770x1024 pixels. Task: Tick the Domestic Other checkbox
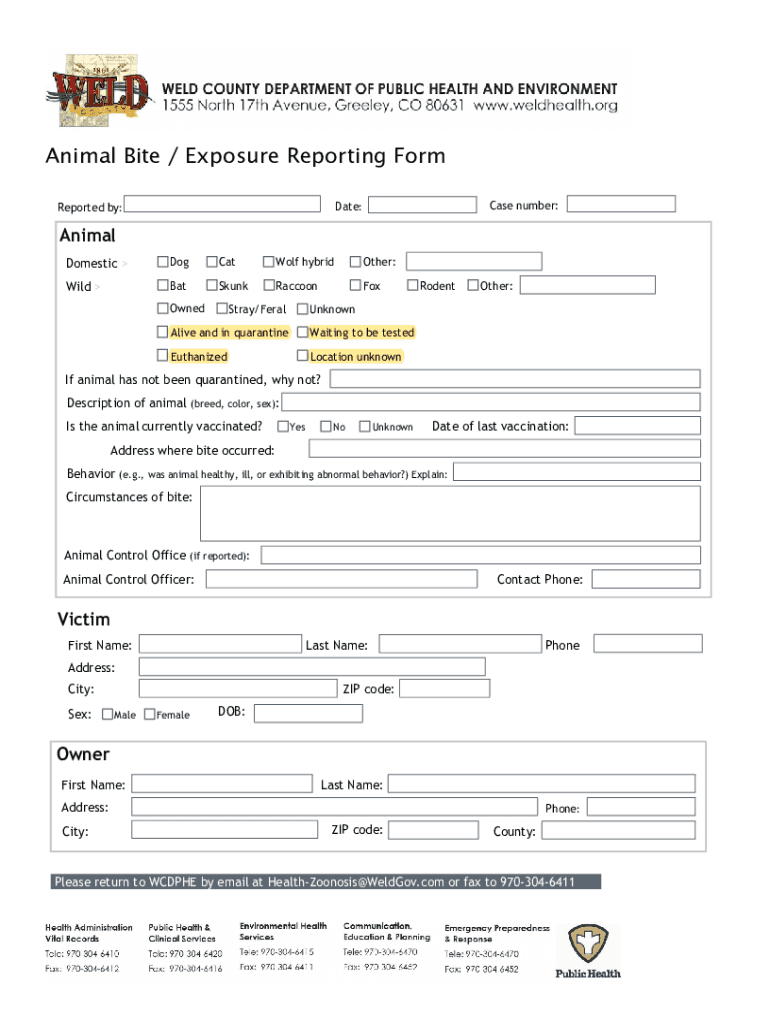point(355,262)
